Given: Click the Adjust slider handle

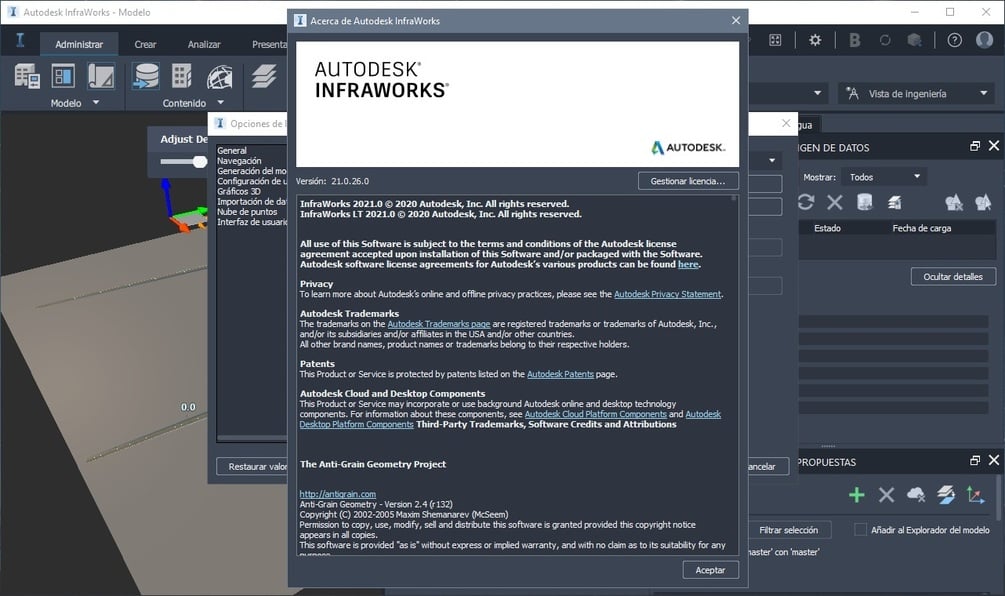Looking at the screenshot, I should coord(200,161).
